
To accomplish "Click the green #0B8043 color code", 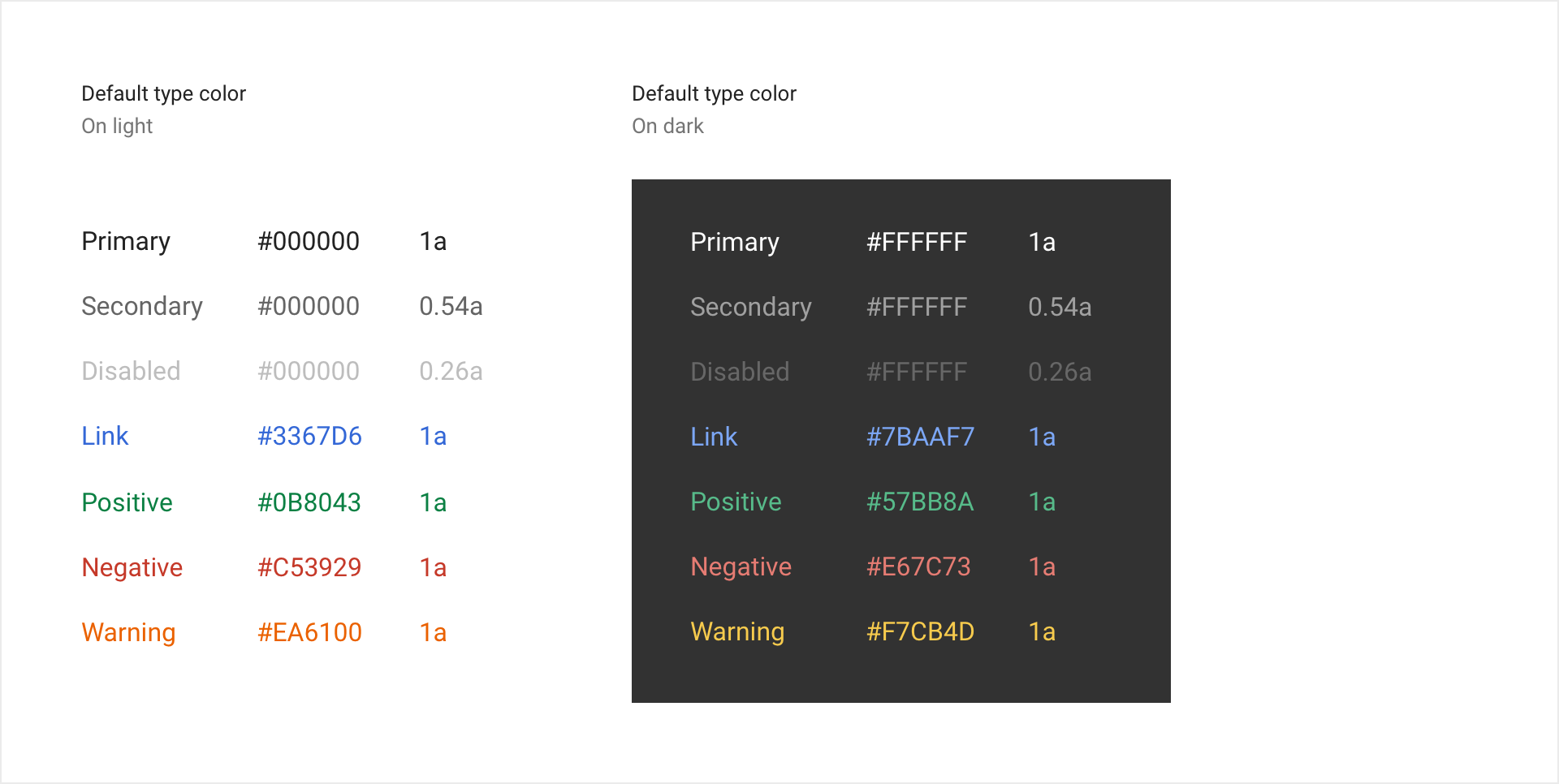I will click(x=309, y=503).
